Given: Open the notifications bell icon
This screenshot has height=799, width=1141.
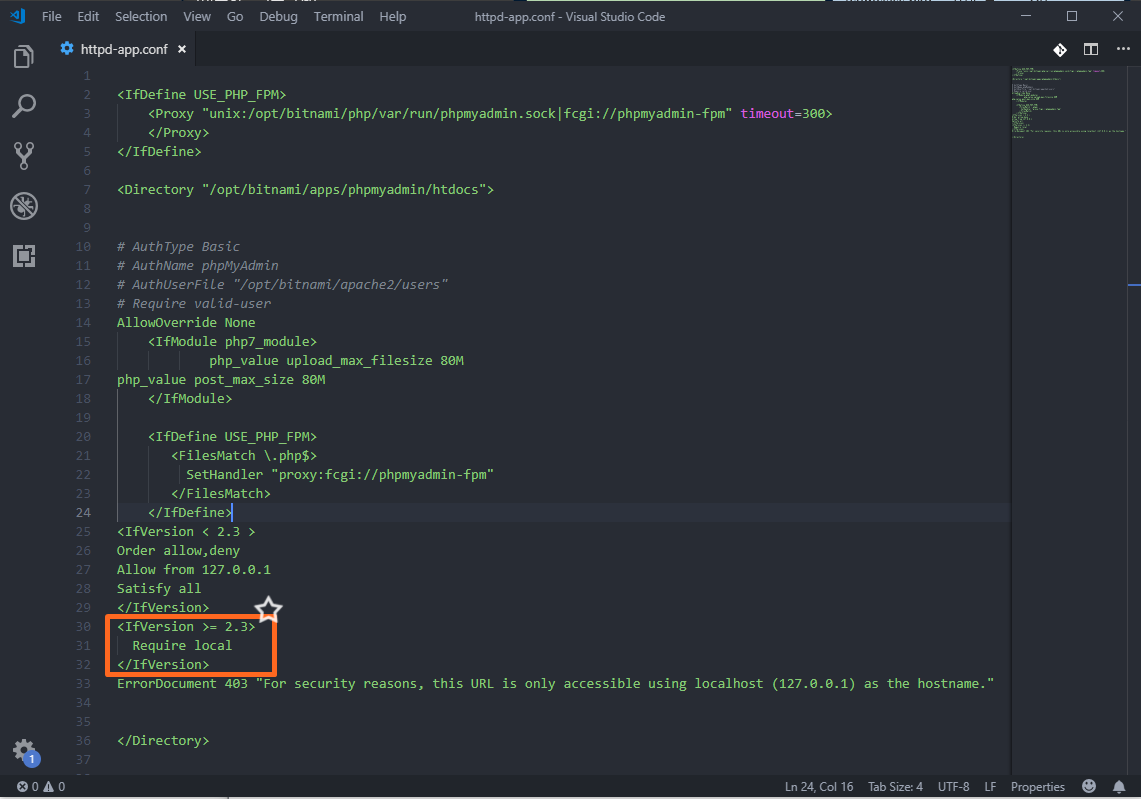Looking at the screenshot, I should 1119,787.
